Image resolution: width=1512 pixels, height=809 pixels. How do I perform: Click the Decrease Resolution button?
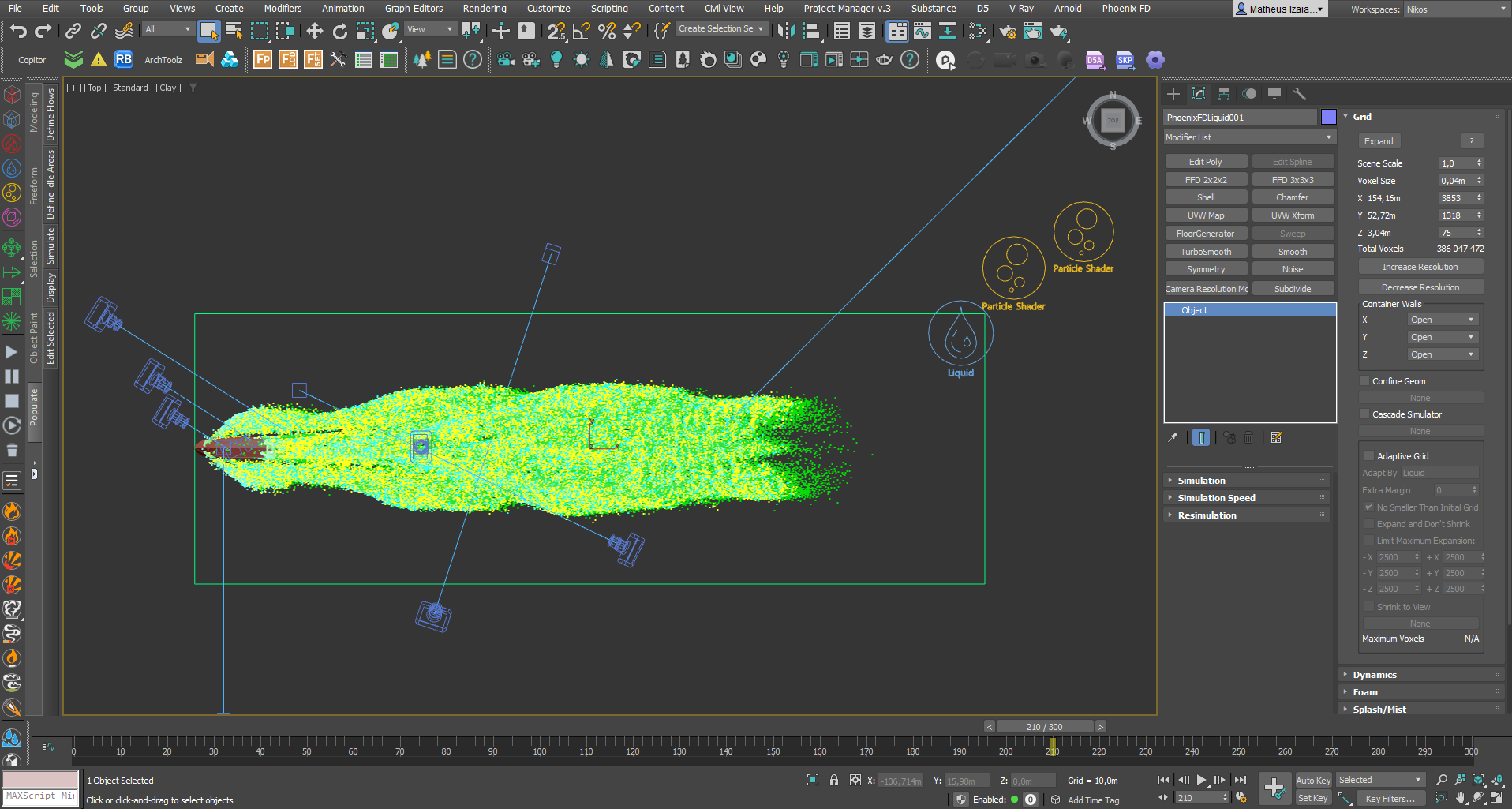1420,288
